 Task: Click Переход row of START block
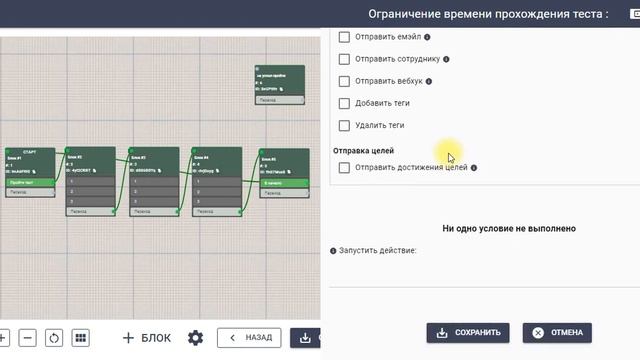pos(30,192)
